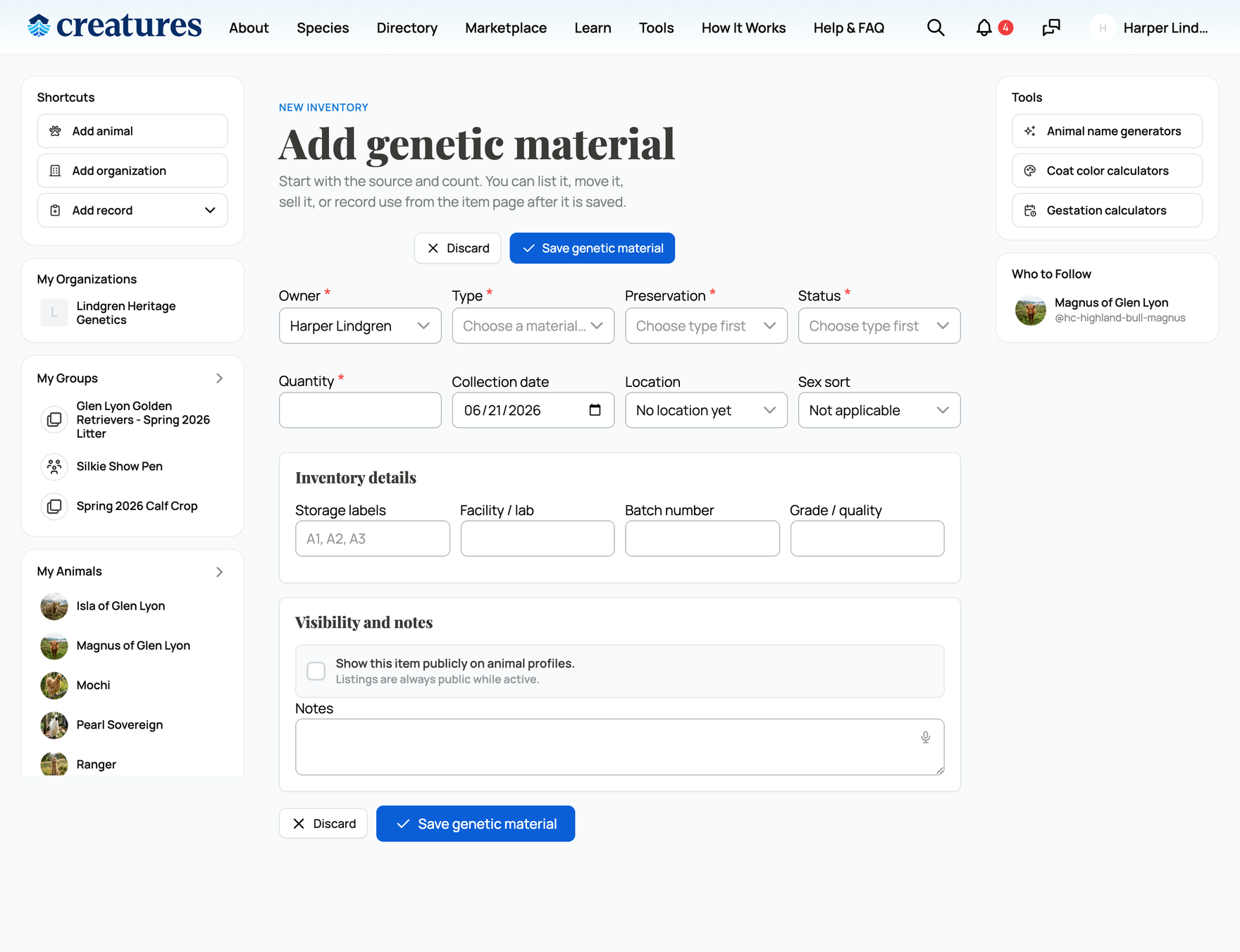The height and width of the screenshot is (952, 1240).
Task: Click the calendar icon in Collection date
Action: (x=595, y=410)
